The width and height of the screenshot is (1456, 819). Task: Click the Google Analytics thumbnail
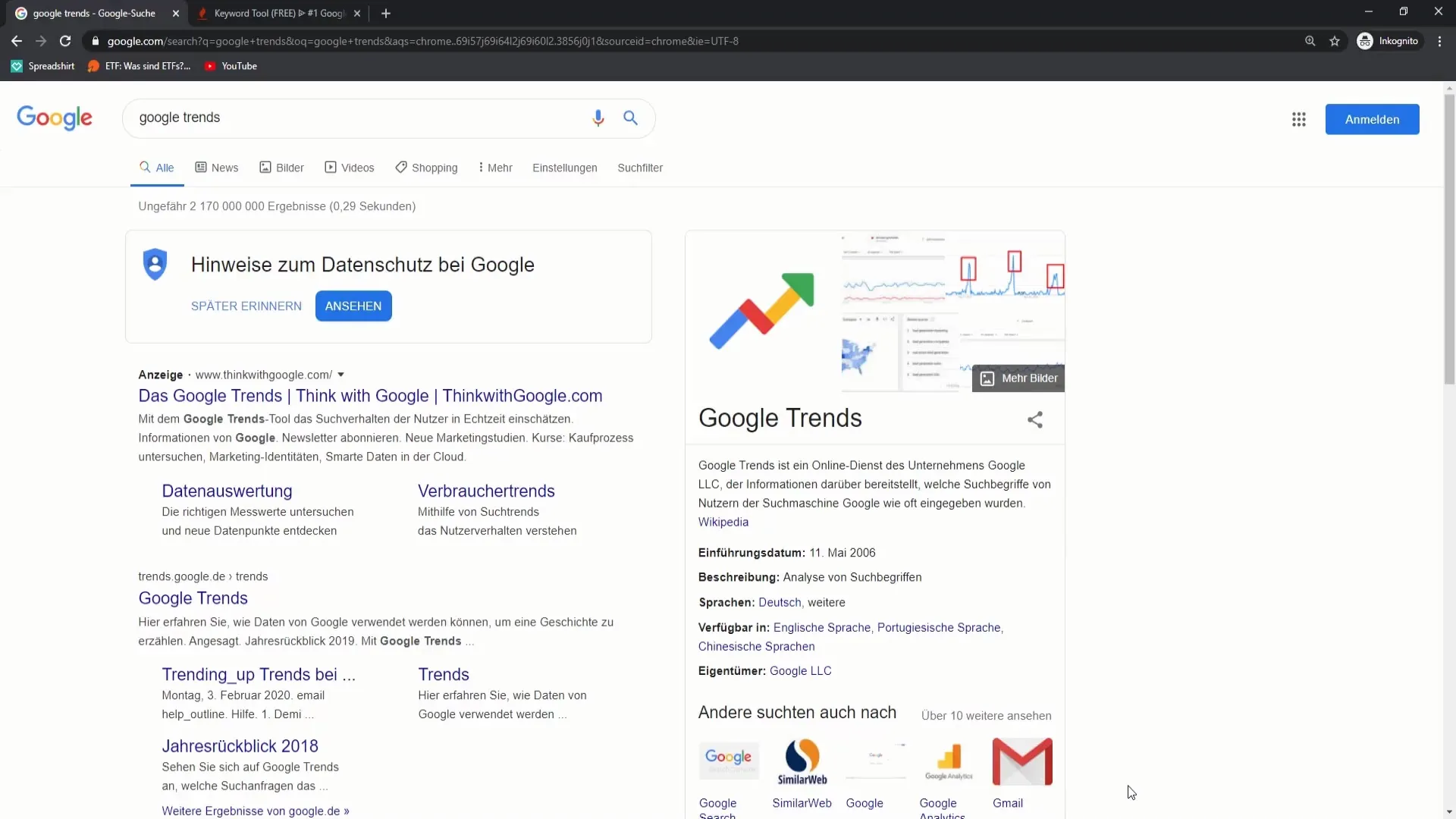click(949, 761)
